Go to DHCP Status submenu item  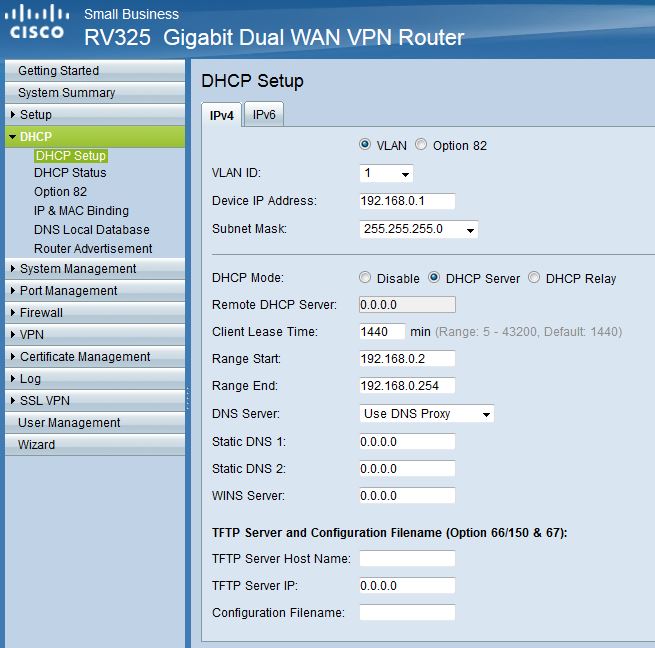click(x=70, y=173)
